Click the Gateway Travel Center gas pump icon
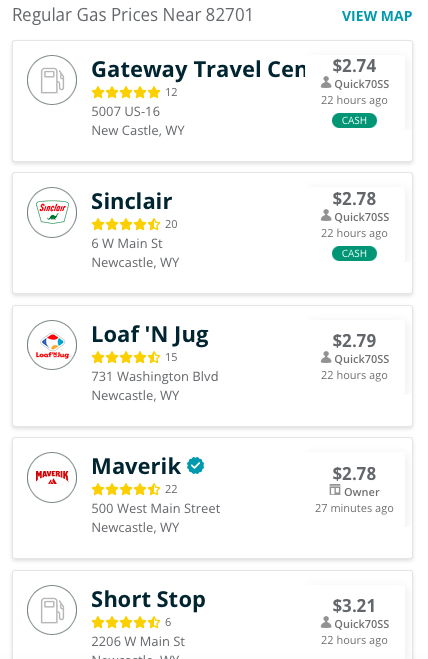 [x=52, y=80]
